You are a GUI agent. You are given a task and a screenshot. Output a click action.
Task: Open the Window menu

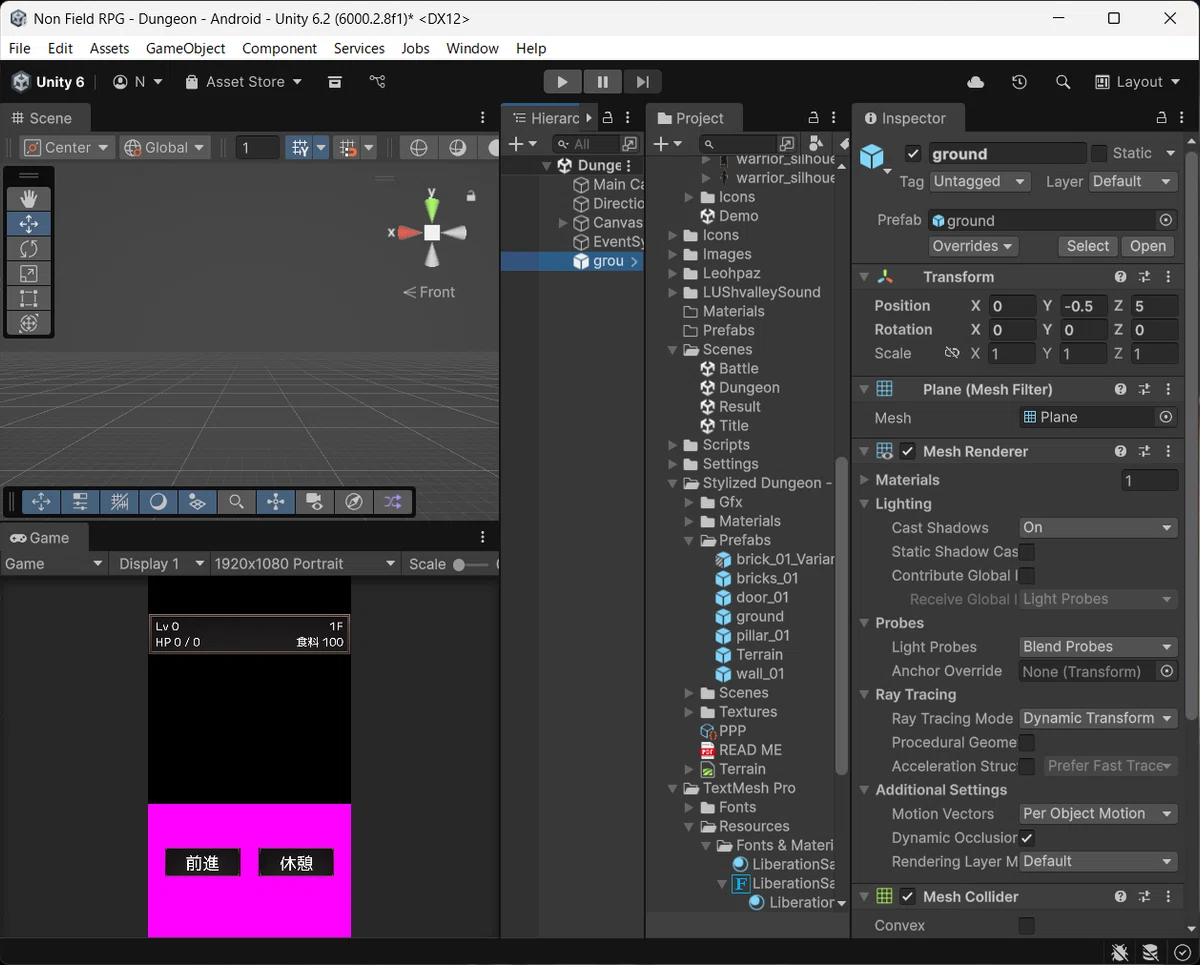tap(472, 48)
